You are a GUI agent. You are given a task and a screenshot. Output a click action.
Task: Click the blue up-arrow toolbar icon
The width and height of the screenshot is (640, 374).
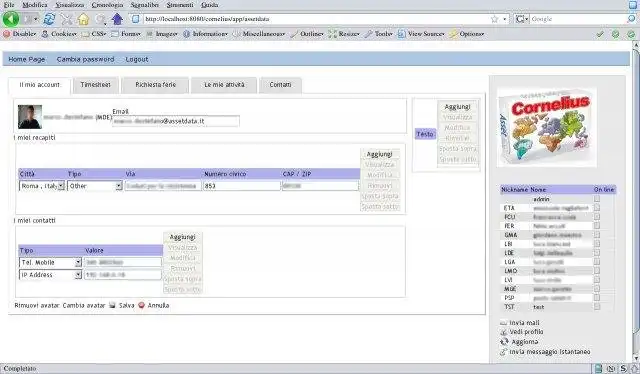(117, 19)
